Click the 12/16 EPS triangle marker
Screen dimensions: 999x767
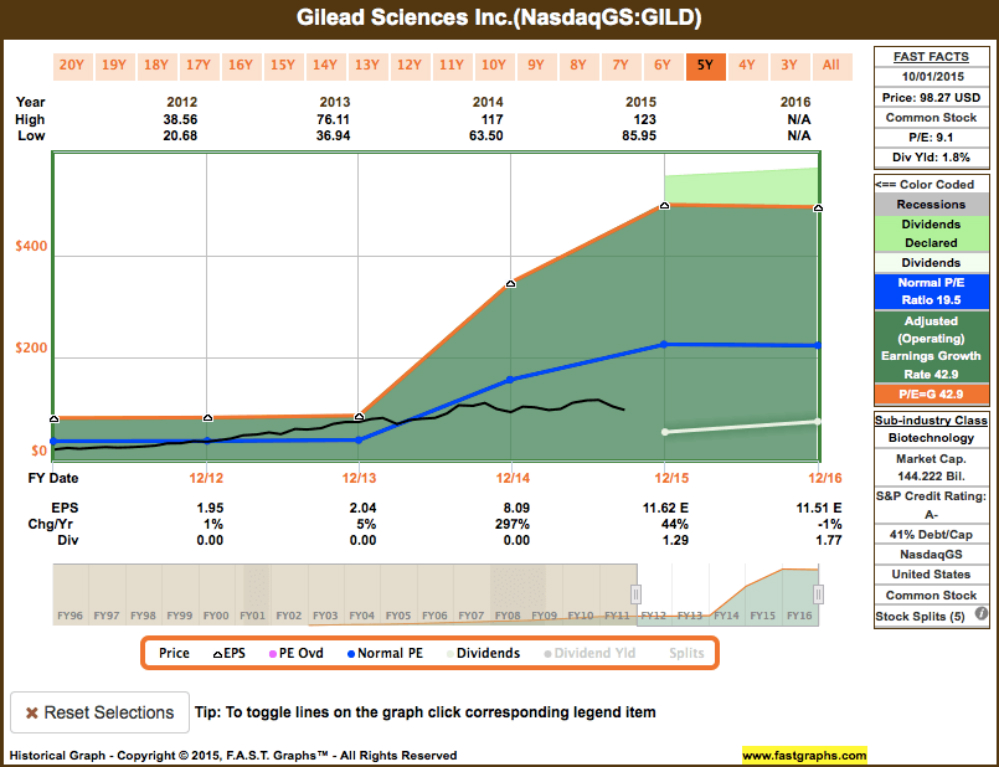pos(818,208)
